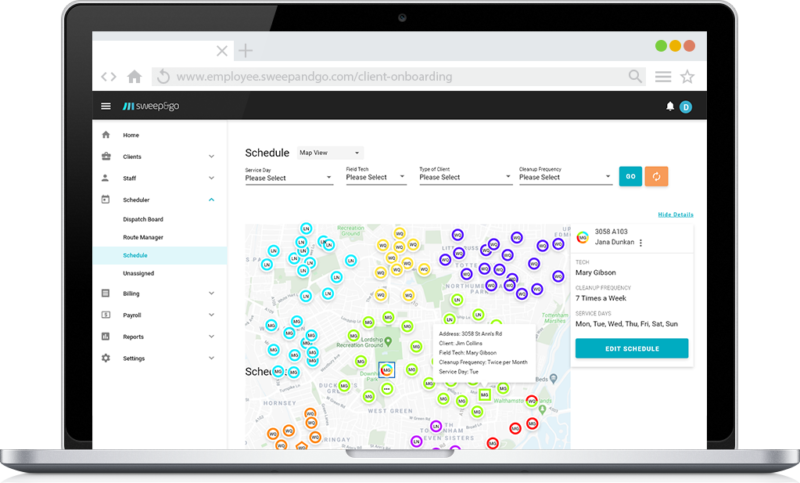Switch view using Map View selector

tap(330, 153)
